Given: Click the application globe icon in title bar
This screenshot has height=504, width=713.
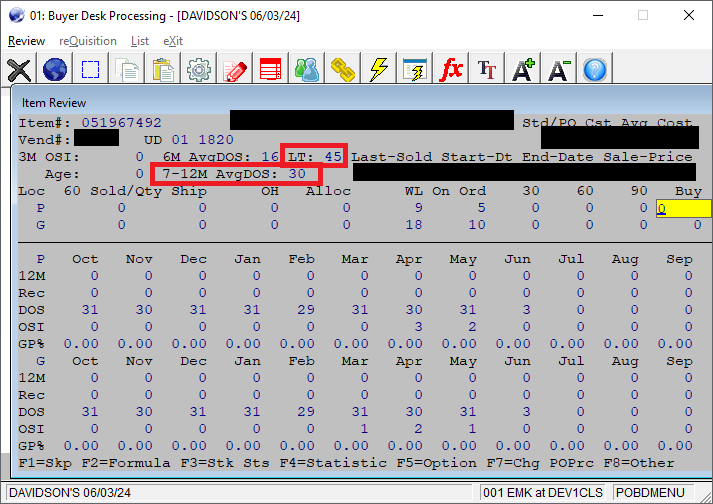Looking at the screenshot, I should 16,15.
